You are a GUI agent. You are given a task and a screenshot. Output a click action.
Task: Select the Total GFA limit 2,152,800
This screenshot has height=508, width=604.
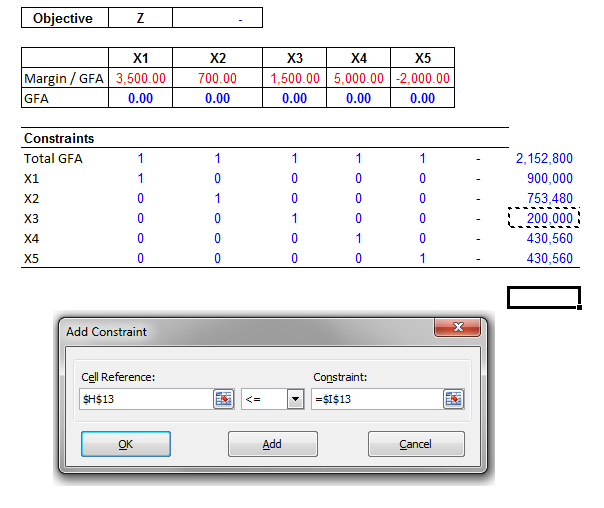(x=544, y=158)
